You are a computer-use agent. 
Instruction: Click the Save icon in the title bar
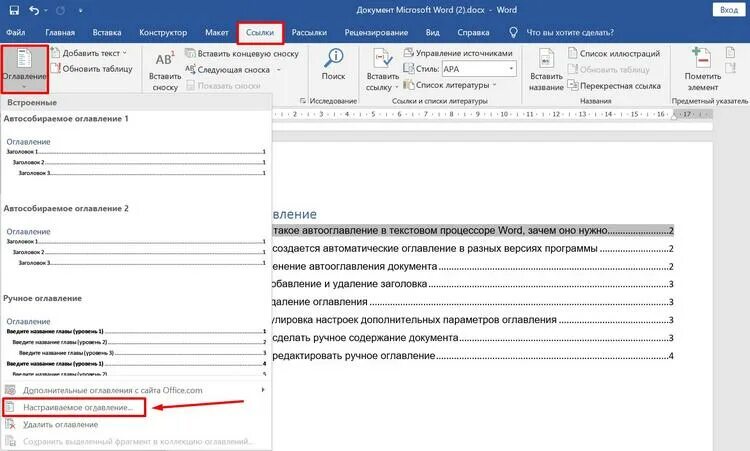(x=14, y=10)
